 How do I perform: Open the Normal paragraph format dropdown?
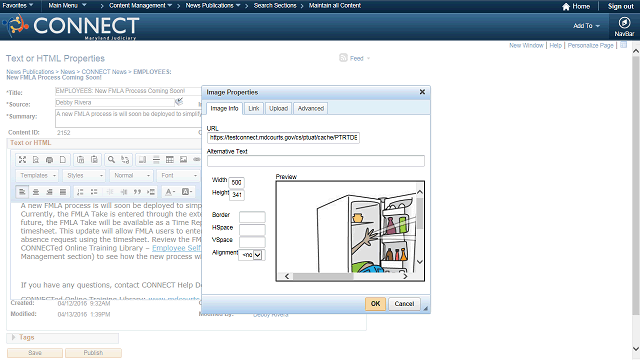click(131, 176)
